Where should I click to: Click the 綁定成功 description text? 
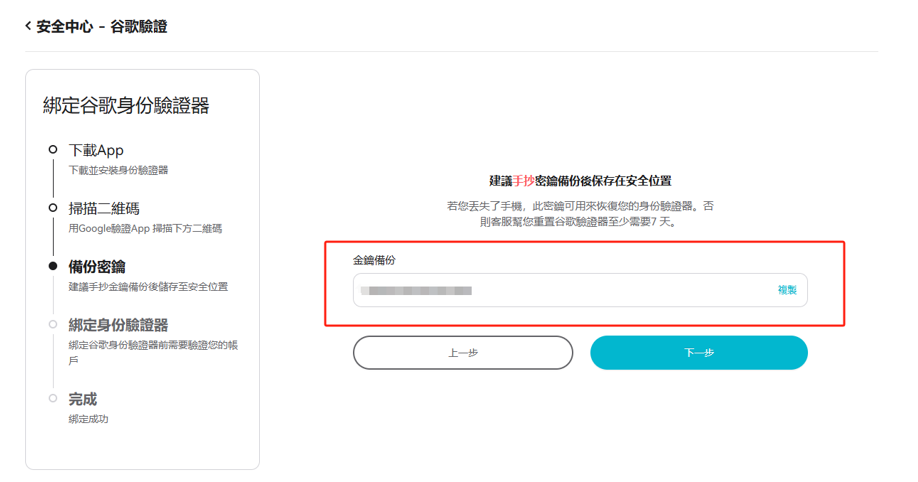coord(88,419)
